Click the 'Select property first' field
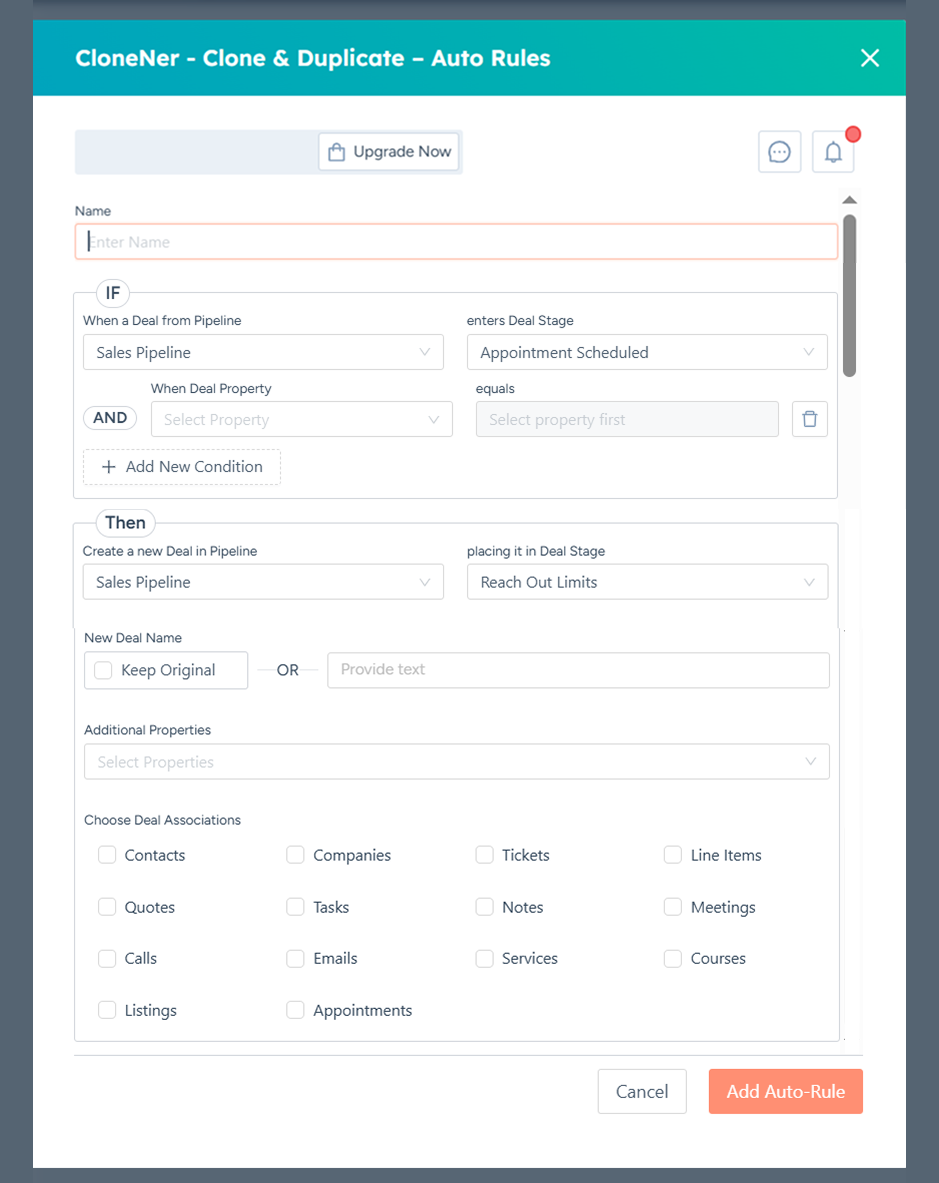The width and height of the screenshot is (939, 1183). click(627, 419)
